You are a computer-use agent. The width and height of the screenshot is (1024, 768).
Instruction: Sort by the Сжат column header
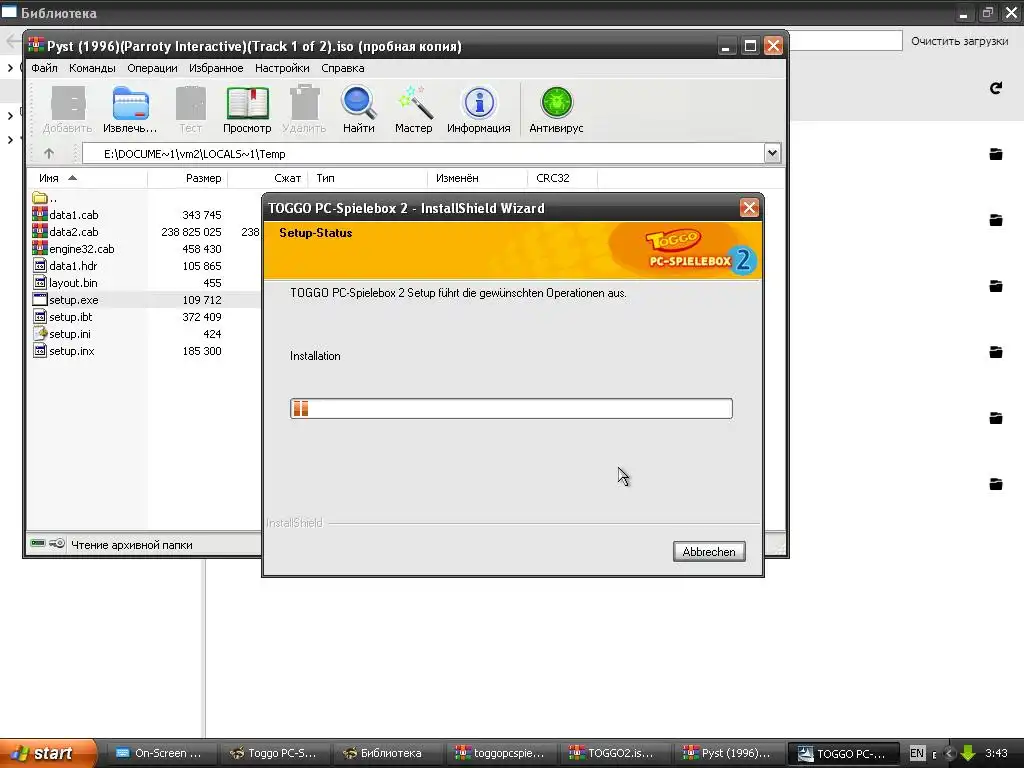[x=268, y=178]
